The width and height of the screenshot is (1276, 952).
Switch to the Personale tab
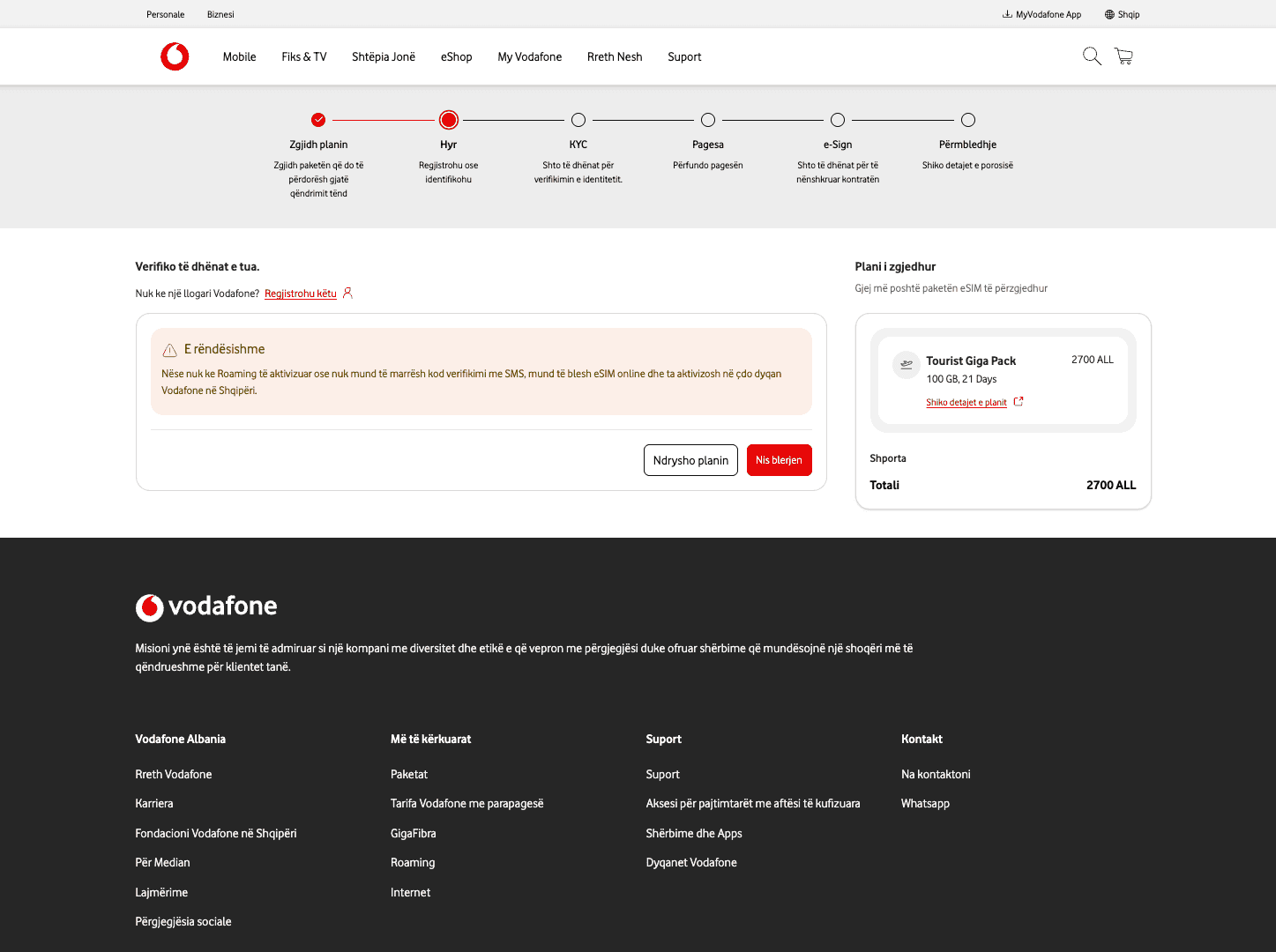pyautogui.click(x=166, y=14)
